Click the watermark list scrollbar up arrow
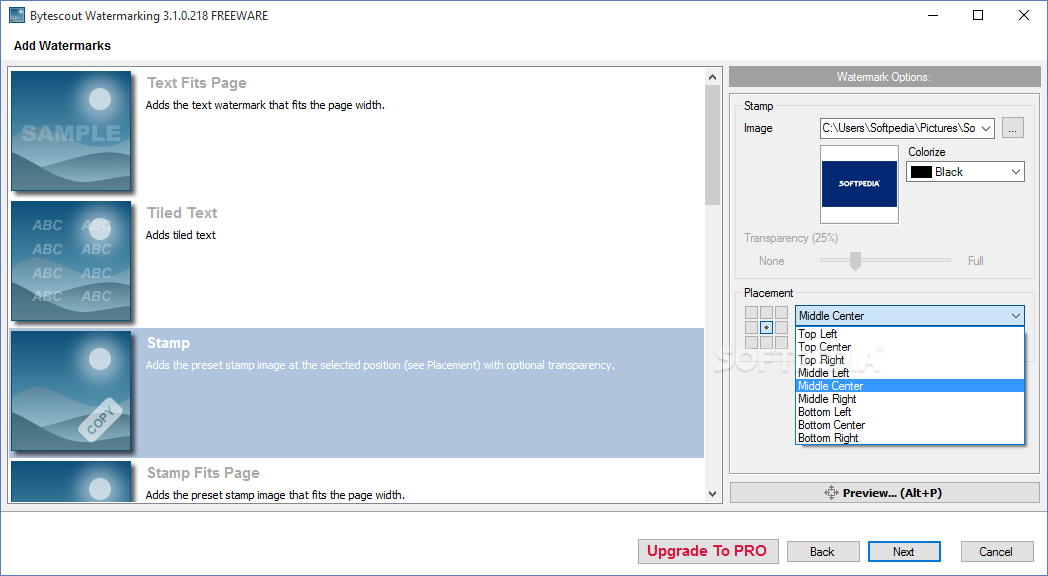The image size is (1048, 576). click(x=712, y=77)
